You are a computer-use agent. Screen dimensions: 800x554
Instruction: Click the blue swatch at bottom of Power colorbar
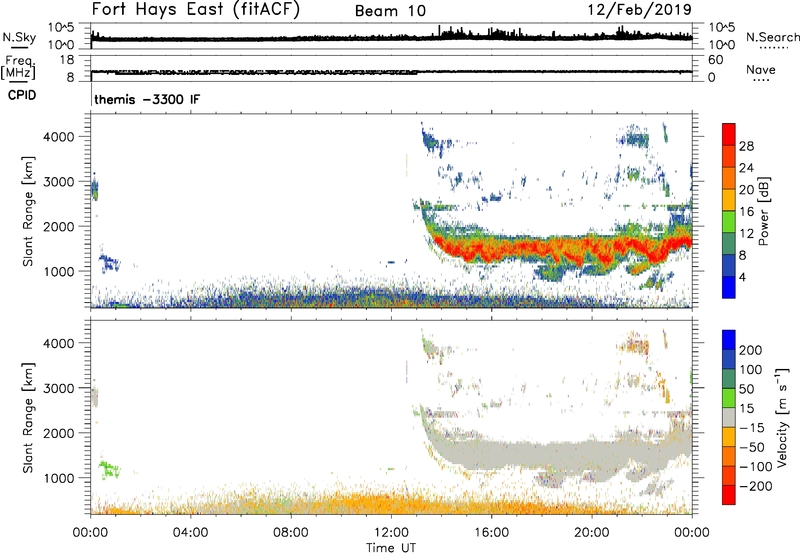click(x=729, y=287)
